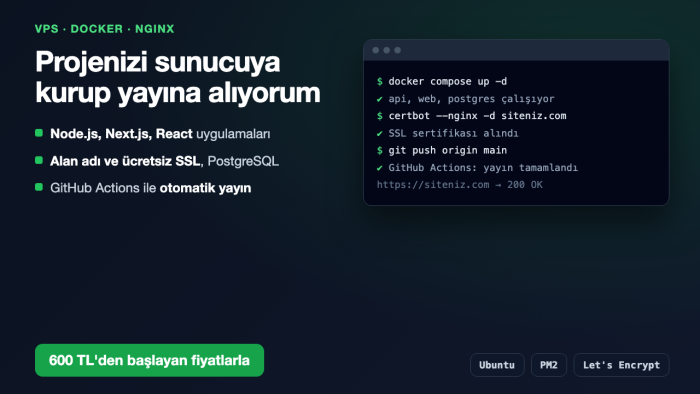700x394 pixels.
Task: Click the 'Node.js, Next.js, React uygulamaları' bullet text
Action: click(x=160, y=134)
